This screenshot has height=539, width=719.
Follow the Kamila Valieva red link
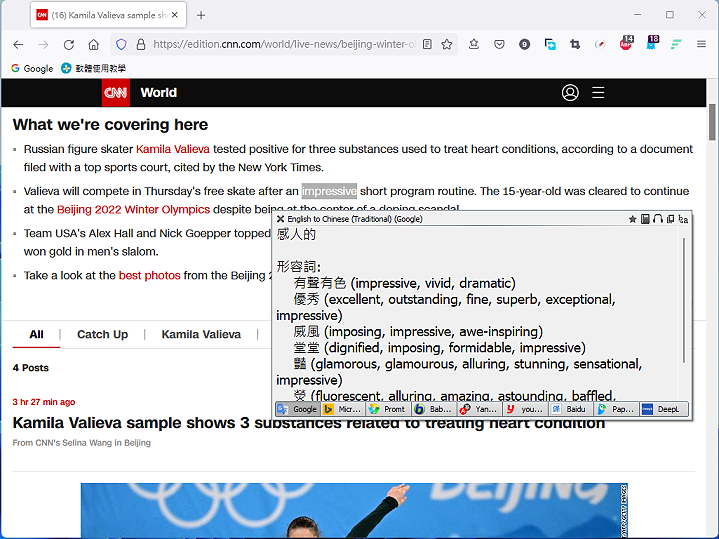tap(173, 149)
